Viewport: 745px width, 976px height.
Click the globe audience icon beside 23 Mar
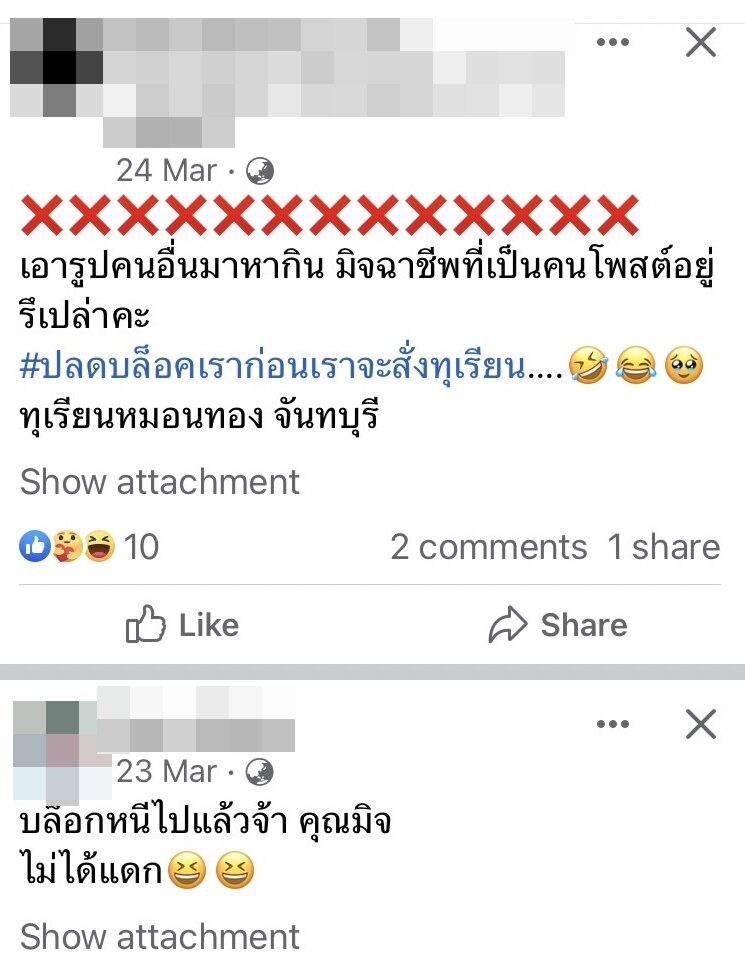(260, 772)
